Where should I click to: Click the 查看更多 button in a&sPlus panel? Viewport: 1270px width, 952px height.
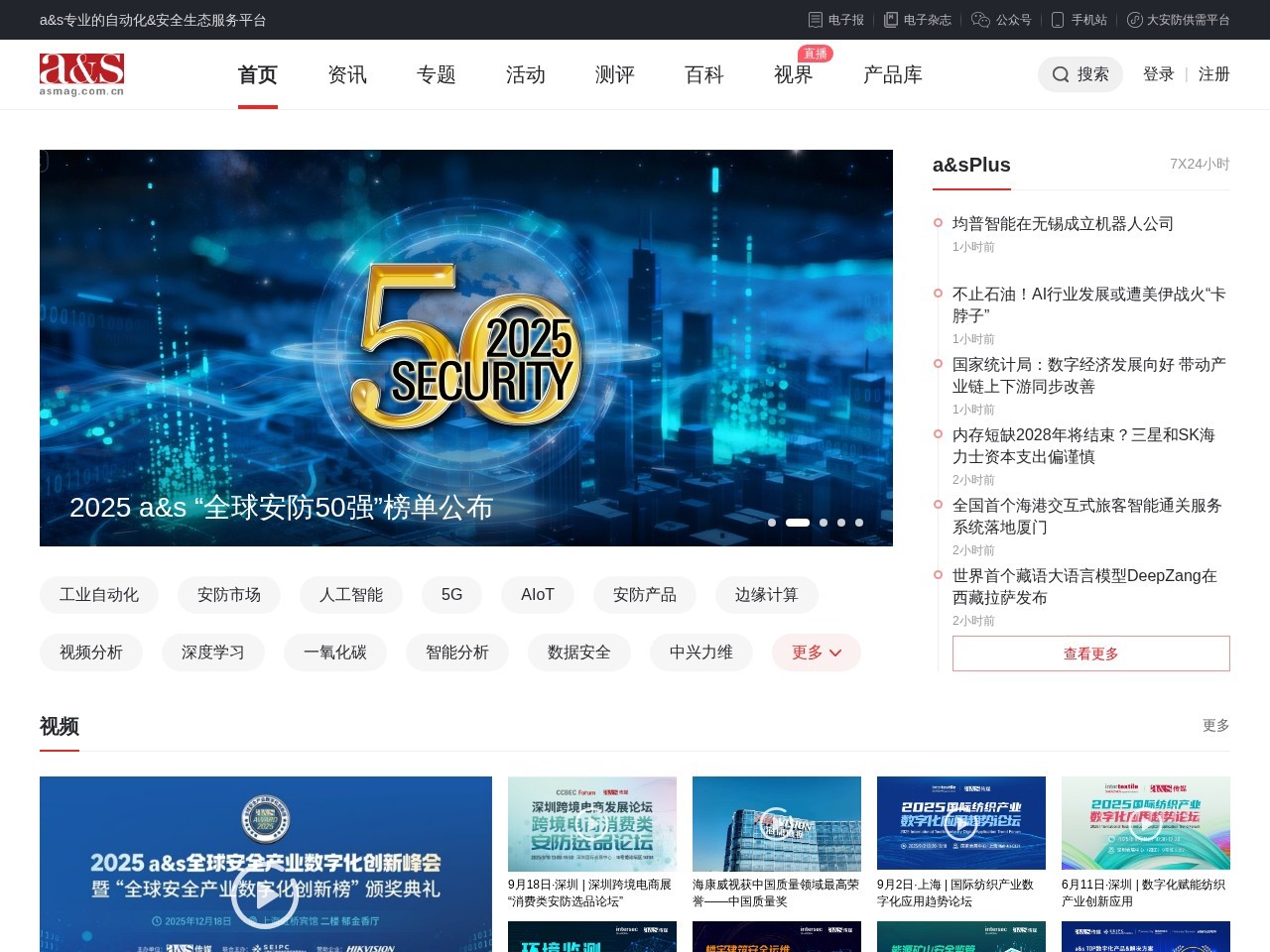coord(1090,654)
